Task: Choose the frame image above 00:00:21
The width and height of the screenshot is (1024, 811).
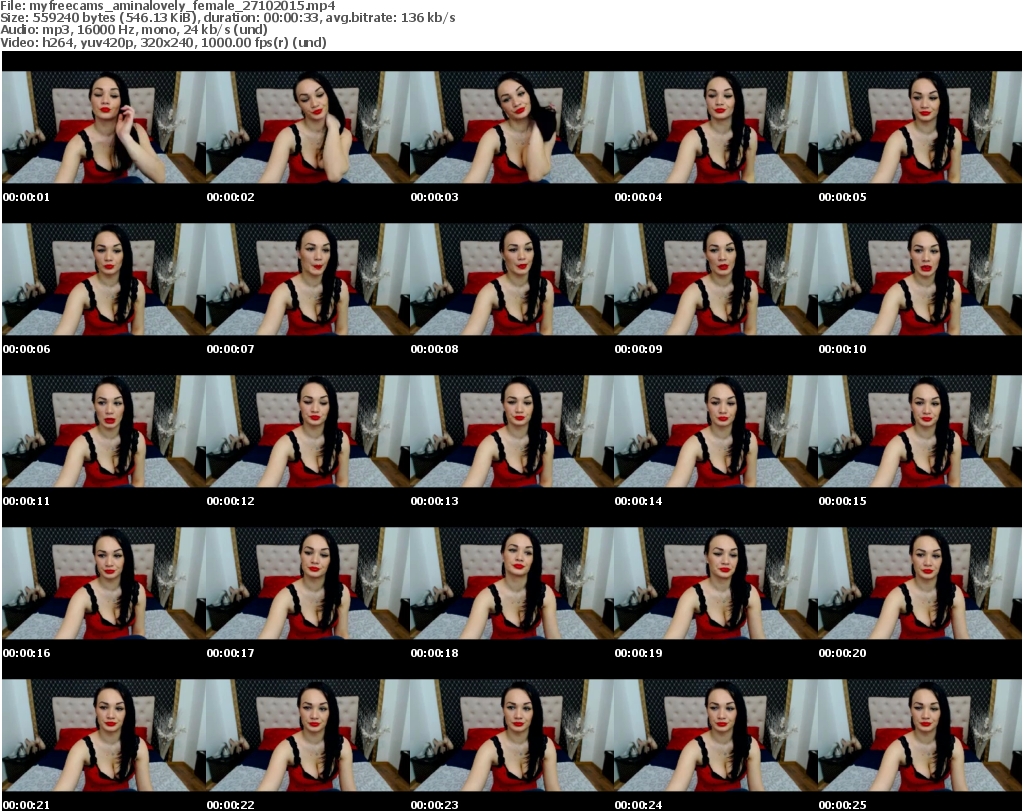Action: pos(104,735)
